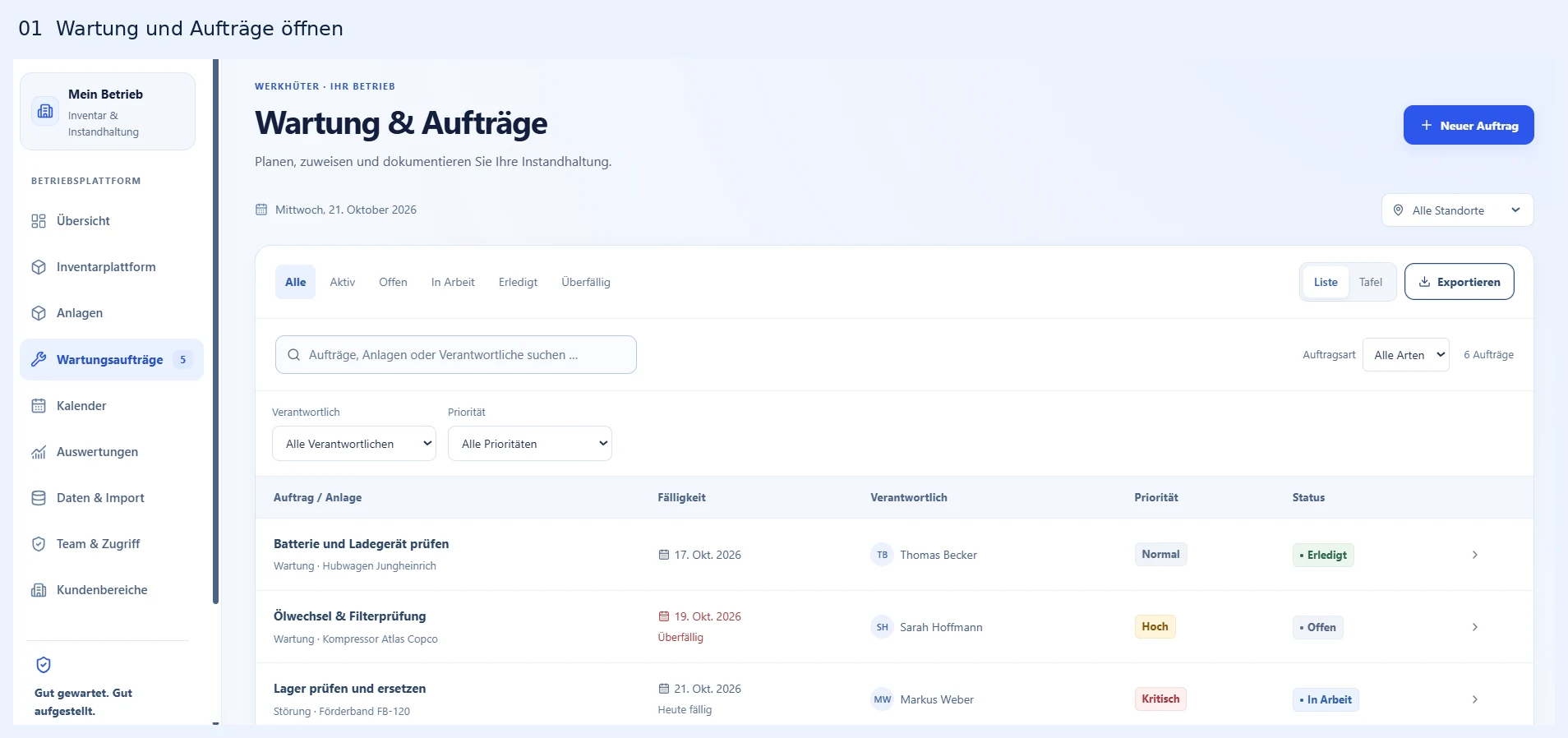Viewport: 1568px width, 738px height.
Task: Click the Anlagen box icon
Action: (39, 313)
